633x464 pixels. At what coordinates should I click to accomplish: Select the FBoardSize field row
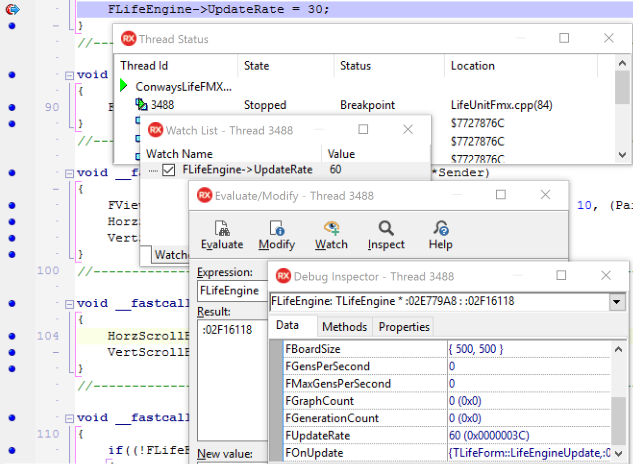(x=446, y=349)
